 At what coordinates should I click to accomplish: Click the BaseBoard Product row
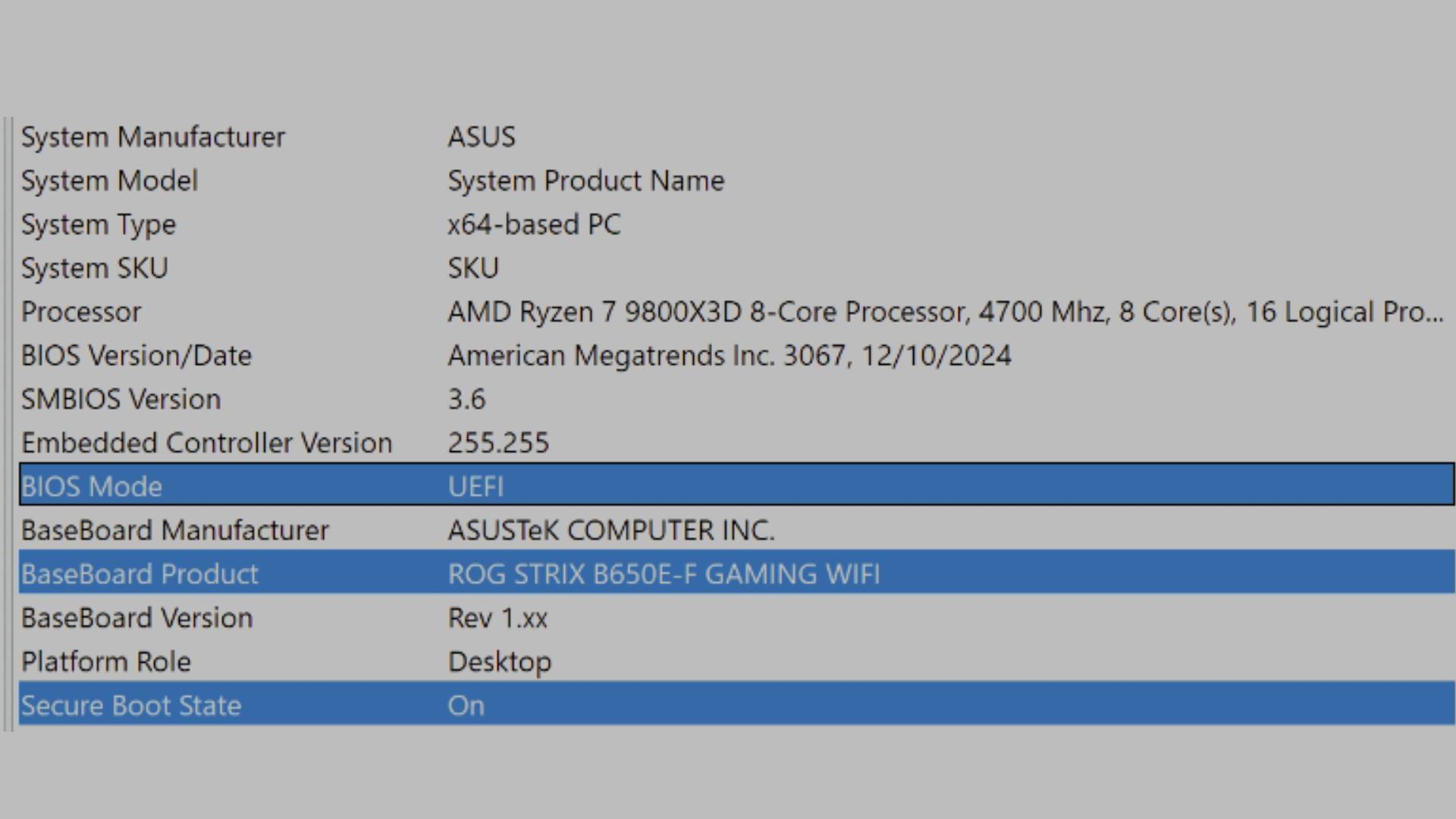(x=140, y=574)
